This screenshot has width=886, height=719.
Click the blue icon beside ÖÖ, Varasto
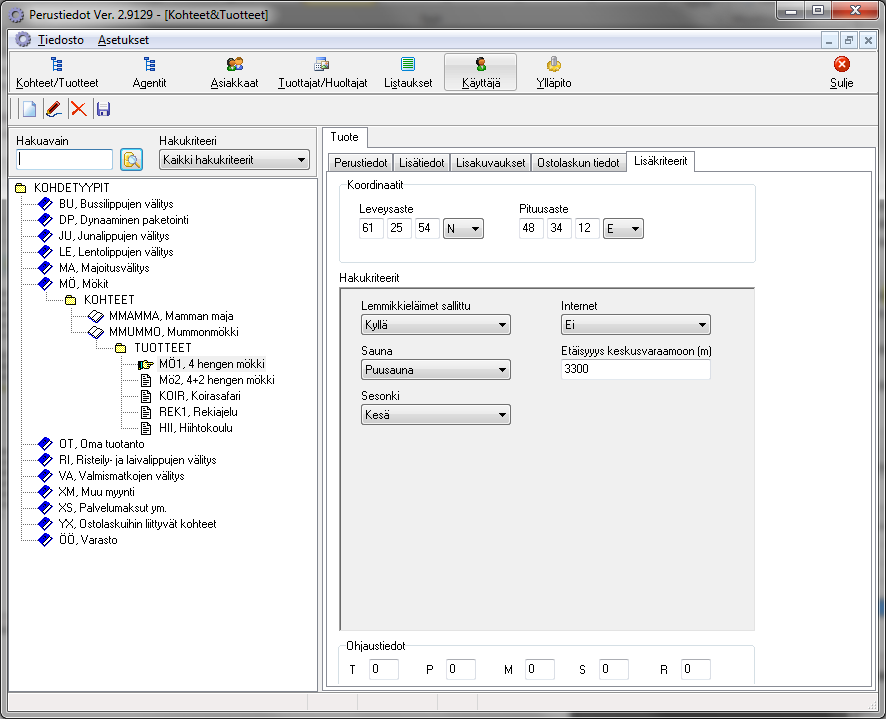coord(45,540)
